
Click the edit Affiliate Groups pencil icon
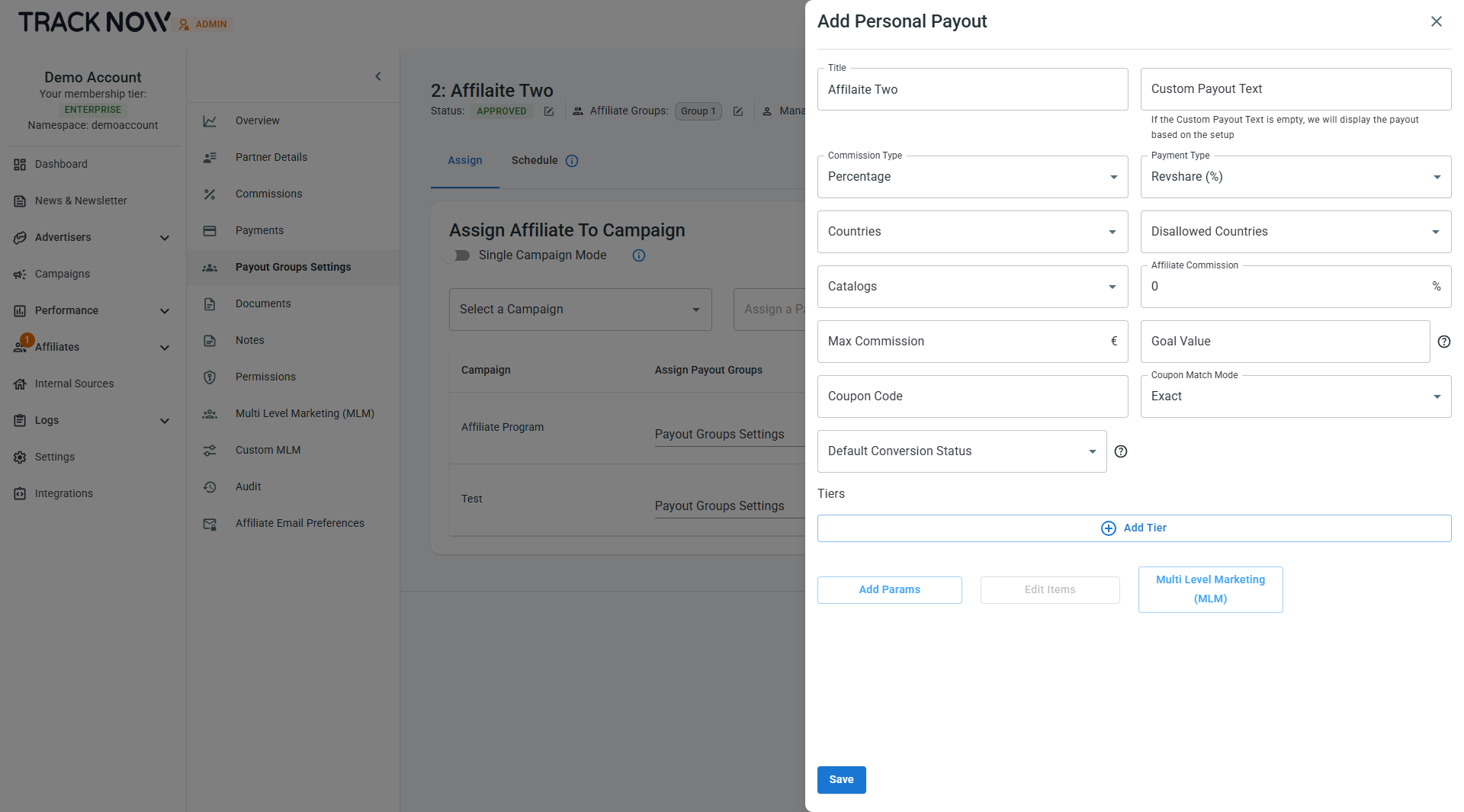click(737, 111)
